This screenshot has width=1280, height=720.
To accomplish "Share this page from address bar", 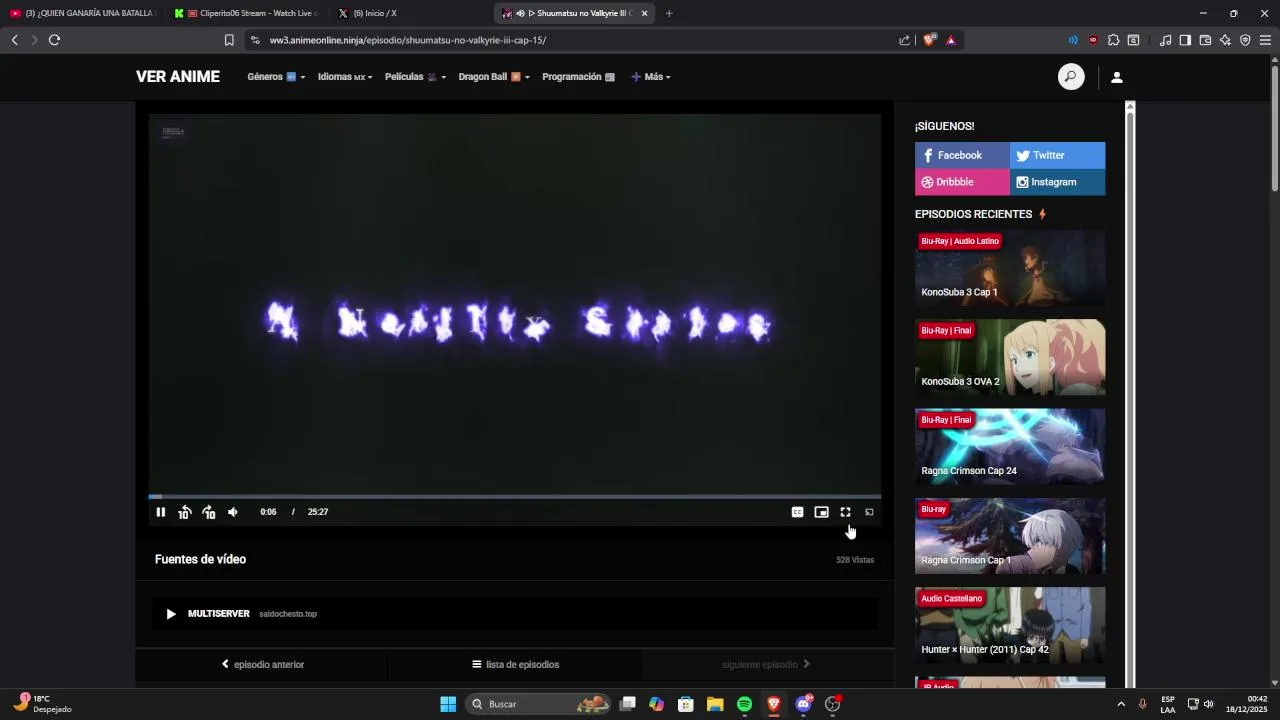I will click(904, 40).
